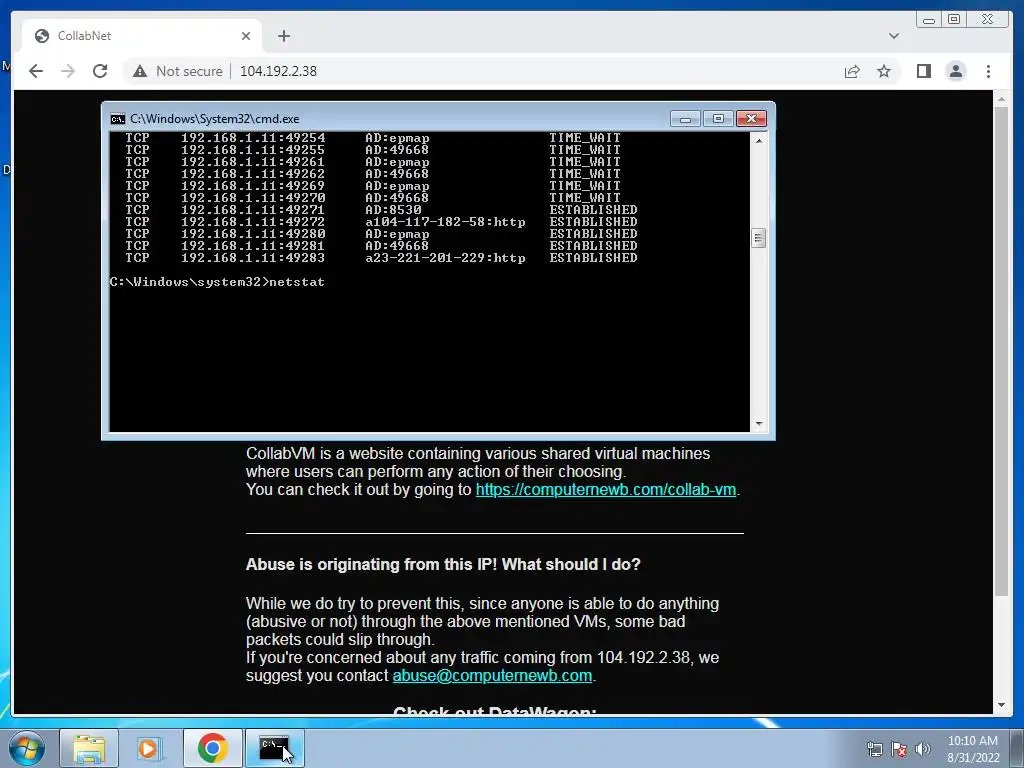Click the netstat command prompt line

217,282
